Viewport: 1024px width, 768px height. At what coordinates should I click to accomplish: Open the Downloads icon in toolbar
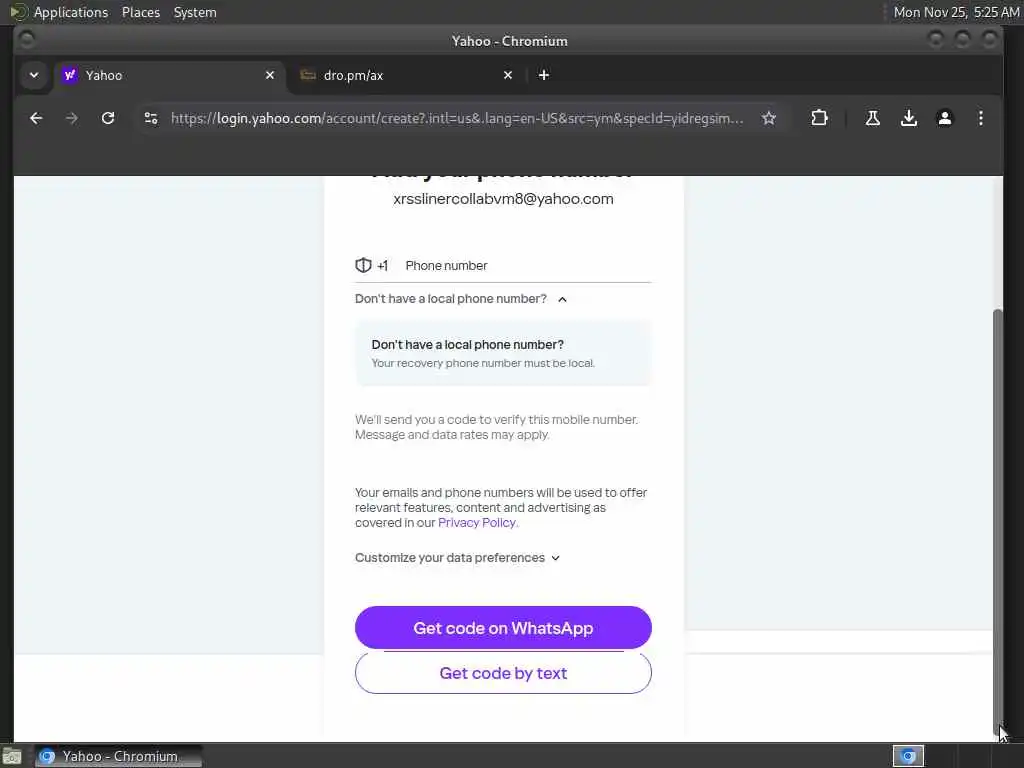coord(908,118)
